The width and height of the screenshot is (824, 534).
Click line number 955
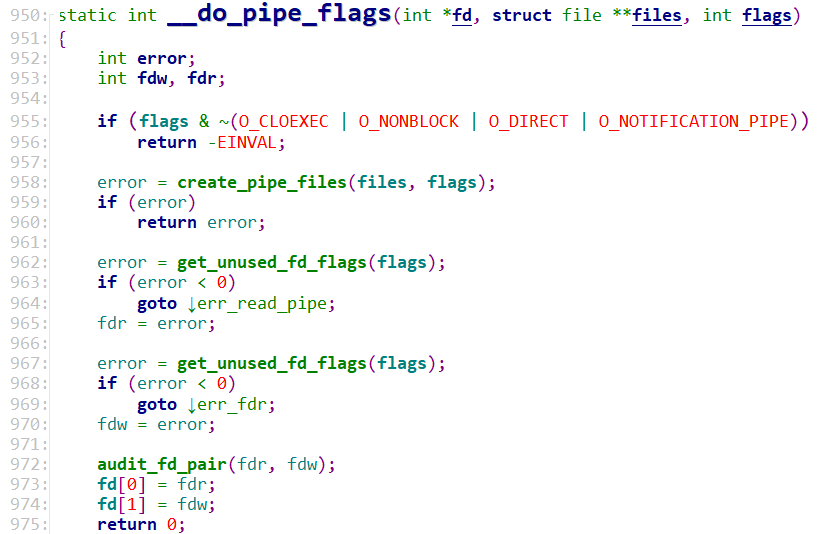tap(25, 121)
